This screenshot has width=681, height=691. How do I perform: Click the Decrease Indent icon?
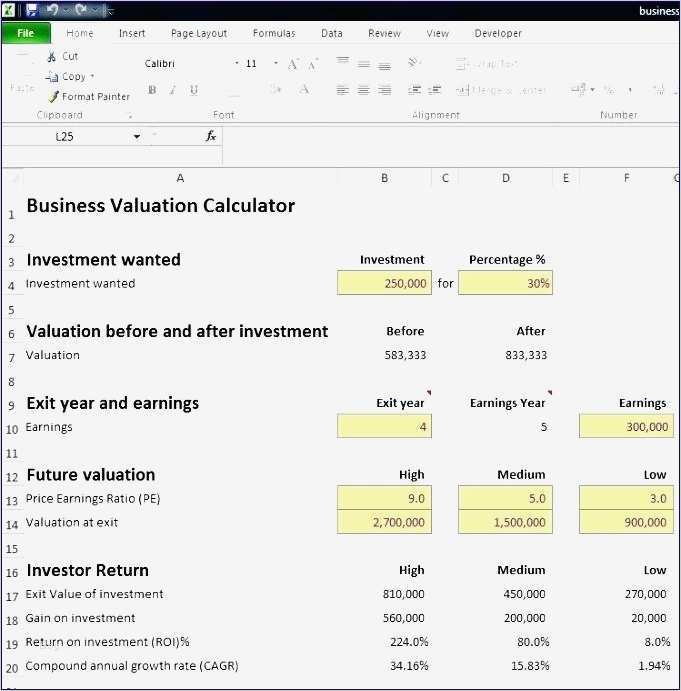(x=414, y=90)
